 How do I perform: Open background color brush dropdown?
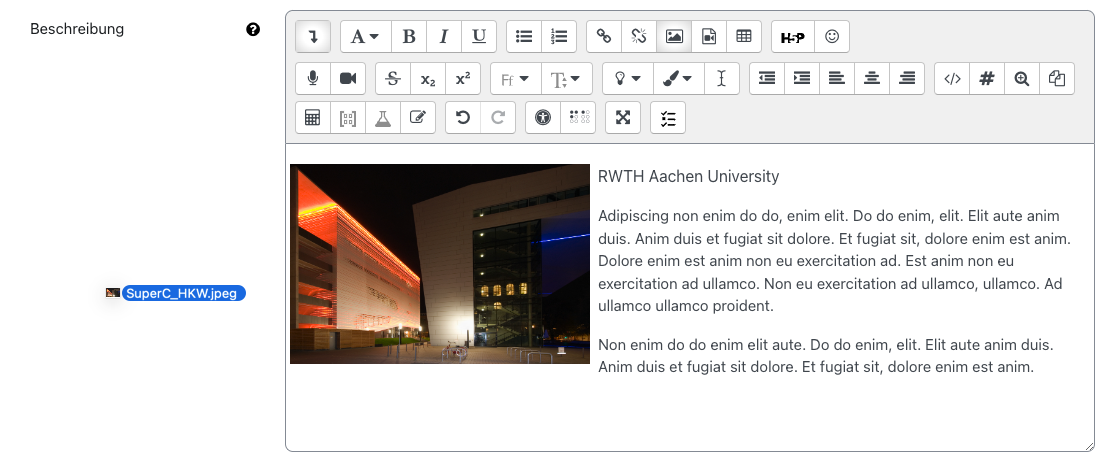click(x=678, y=78)
